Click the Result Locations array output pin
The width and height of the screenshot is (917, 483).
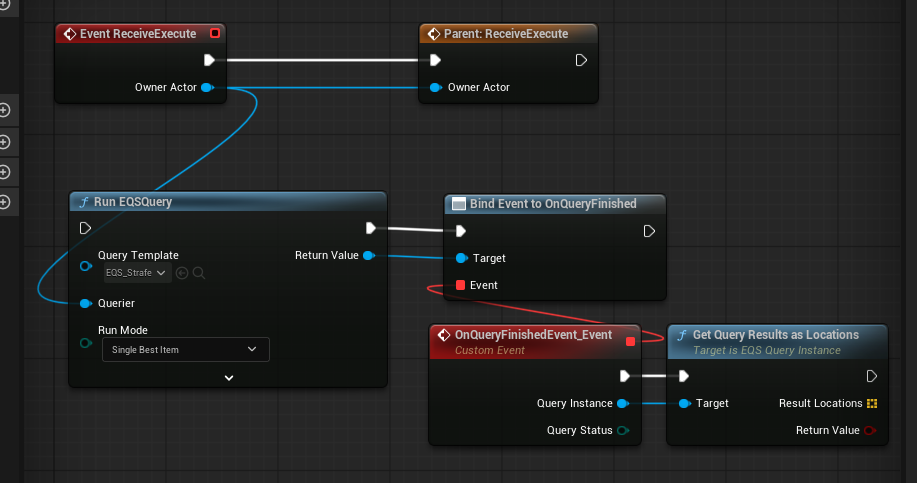tap(872, 403)
